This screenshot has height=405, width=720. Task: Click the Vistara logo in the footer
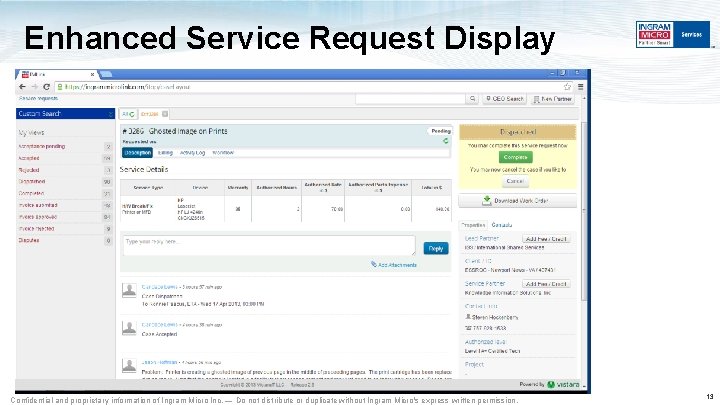click(x=563, y=384)
